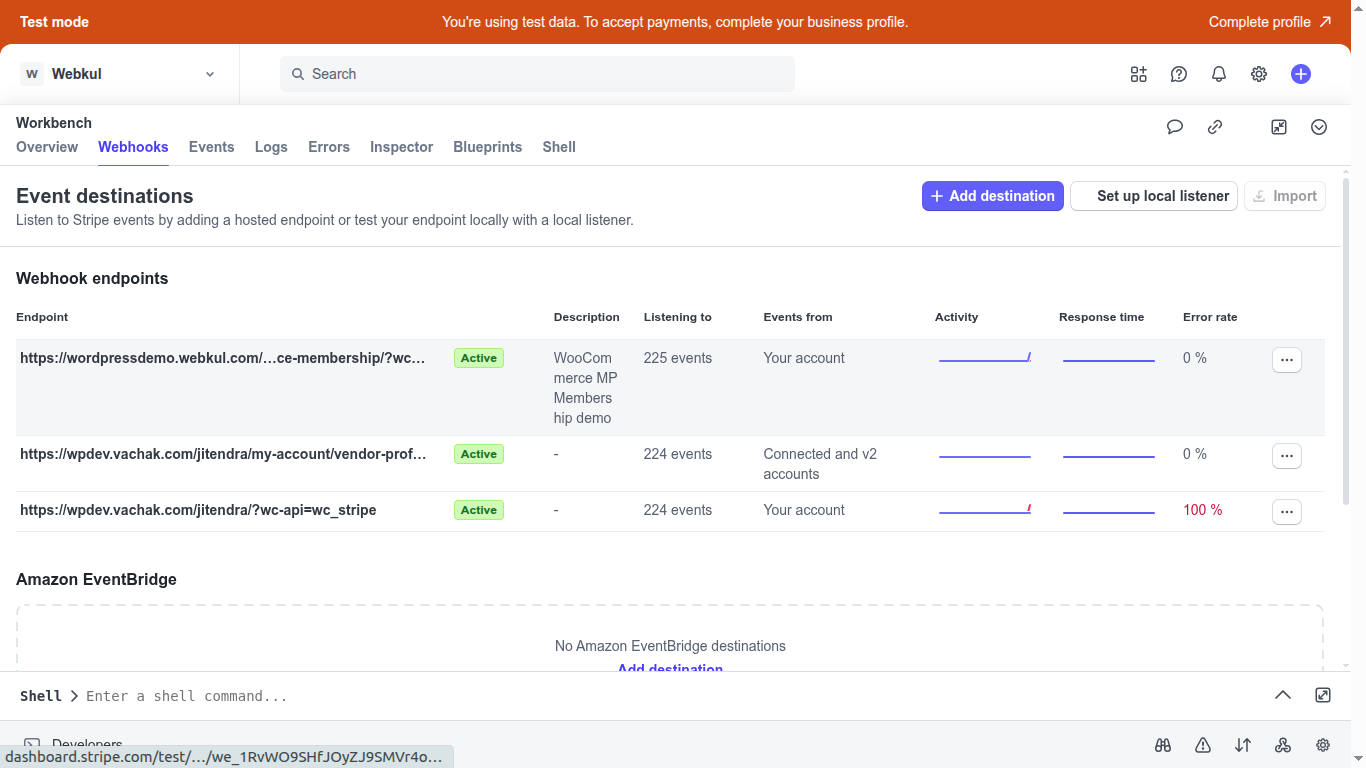Image resolution: width=1366 pixels, height=768 pixels.
Task: Collapse the Shell panel with the chevron
Action: 1283,695
